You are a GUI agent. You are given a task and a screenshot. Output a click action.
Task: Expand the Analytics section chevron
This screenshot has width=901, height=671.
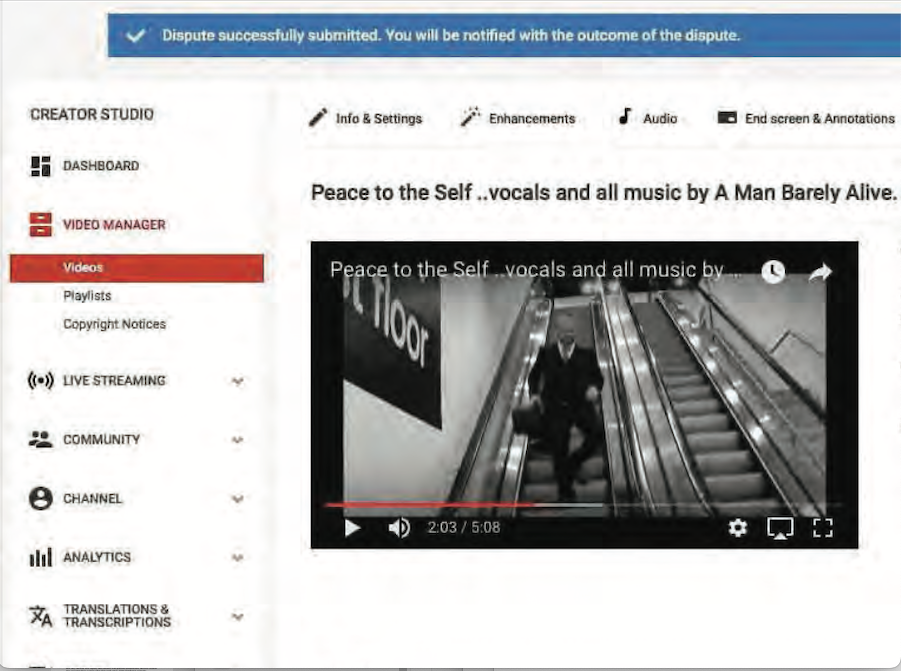point(237,557)
